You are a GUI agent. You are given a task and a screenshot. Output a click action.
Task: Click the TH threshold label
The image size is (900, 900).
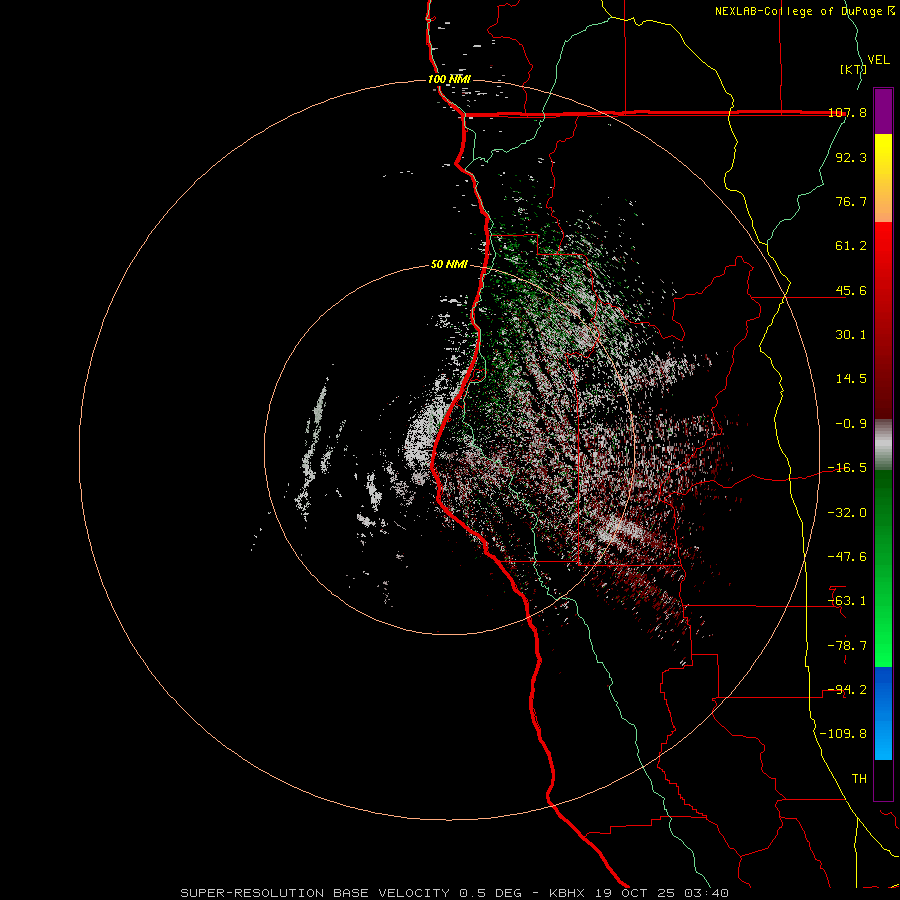[x=859, y=779]
